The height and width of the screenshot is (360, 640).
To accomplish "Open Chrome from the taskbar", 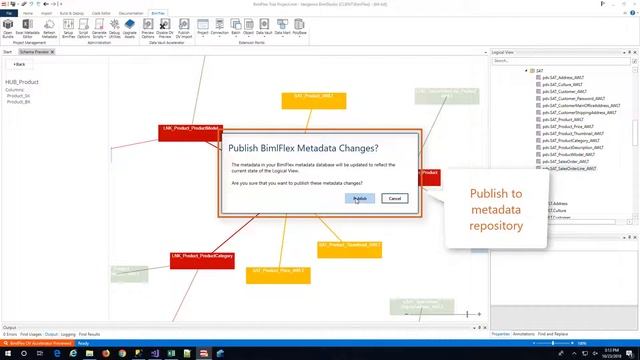I will tap(122, 353).
